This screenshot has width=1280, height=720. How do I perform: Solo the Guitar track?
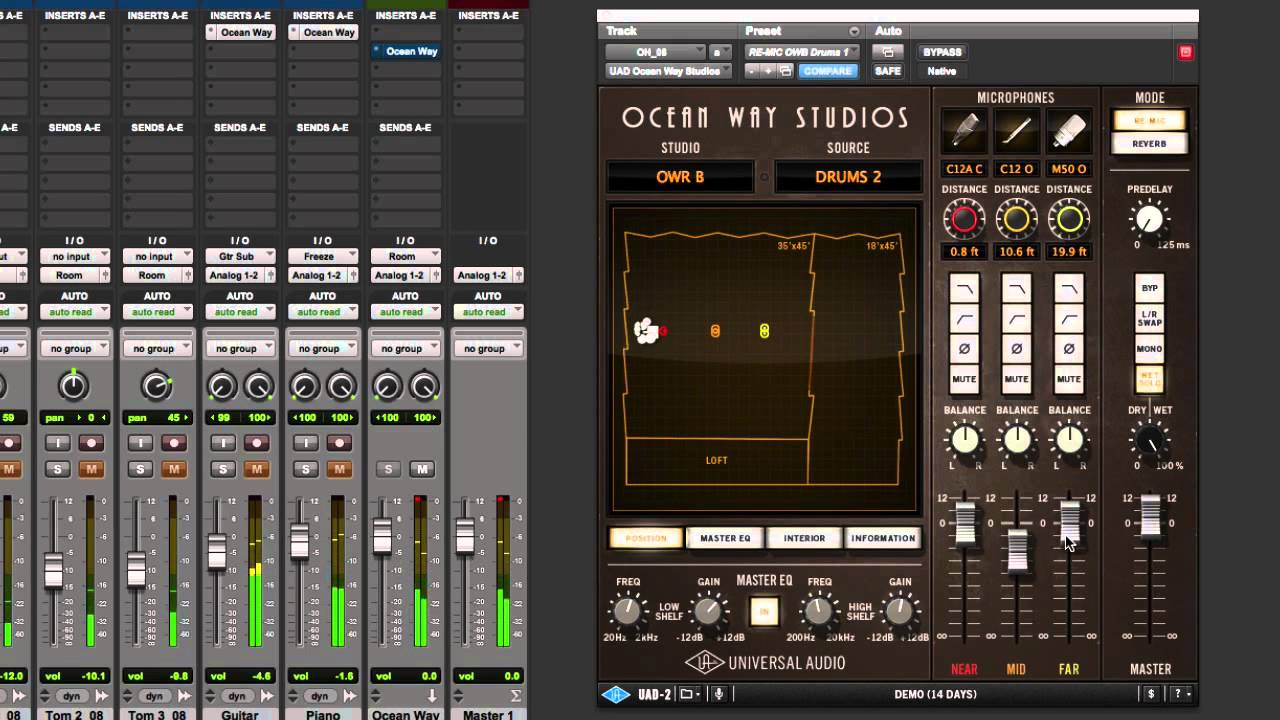coord(223,469)
